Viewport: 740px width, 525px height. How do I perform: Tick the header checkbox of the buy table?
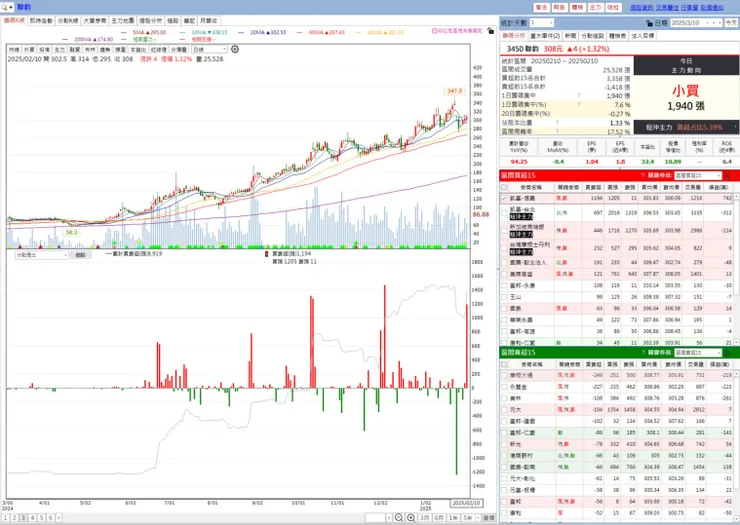pyautogui.click(x=504, y=187)
